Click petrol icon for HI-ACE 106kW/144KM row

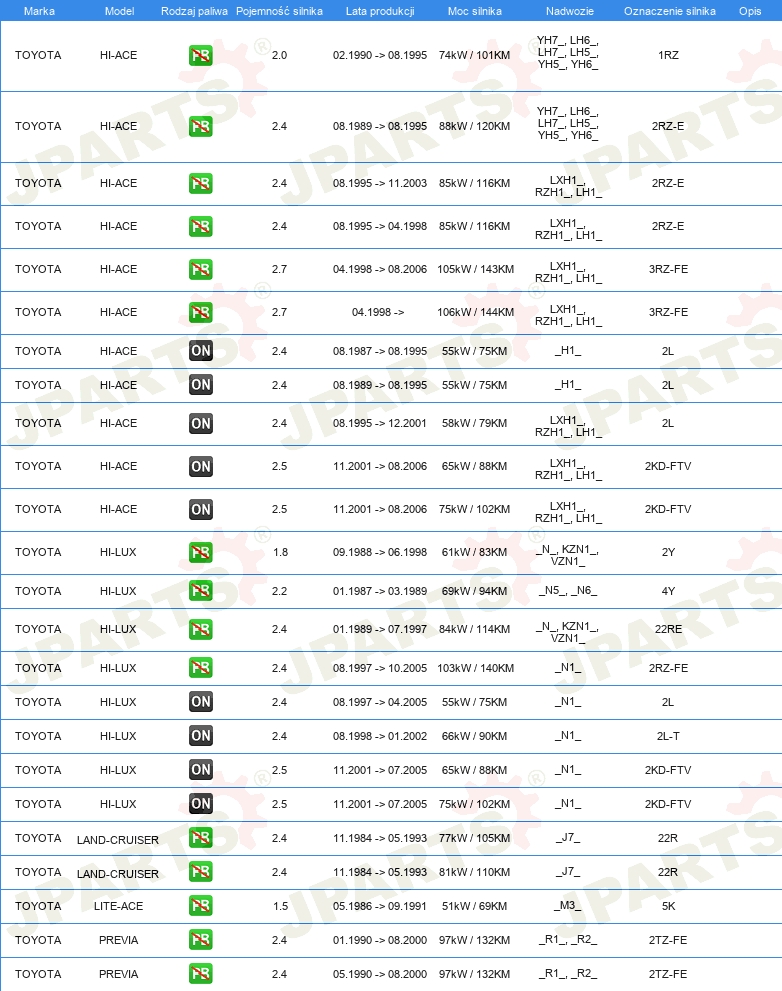(200, 312)
